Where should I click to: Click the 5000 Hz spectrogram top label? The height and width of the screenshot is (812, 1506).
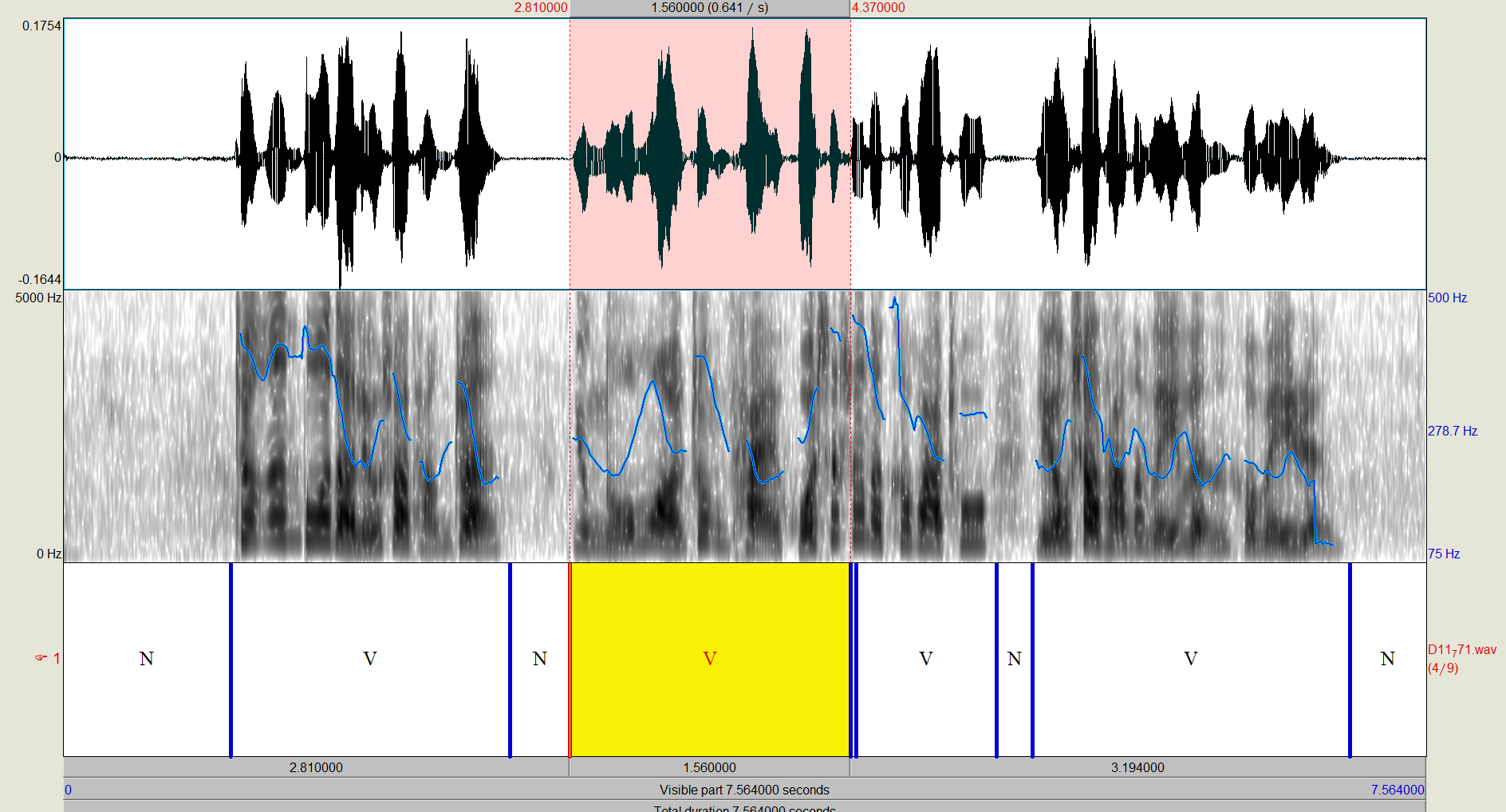click(x=38, y=298)
